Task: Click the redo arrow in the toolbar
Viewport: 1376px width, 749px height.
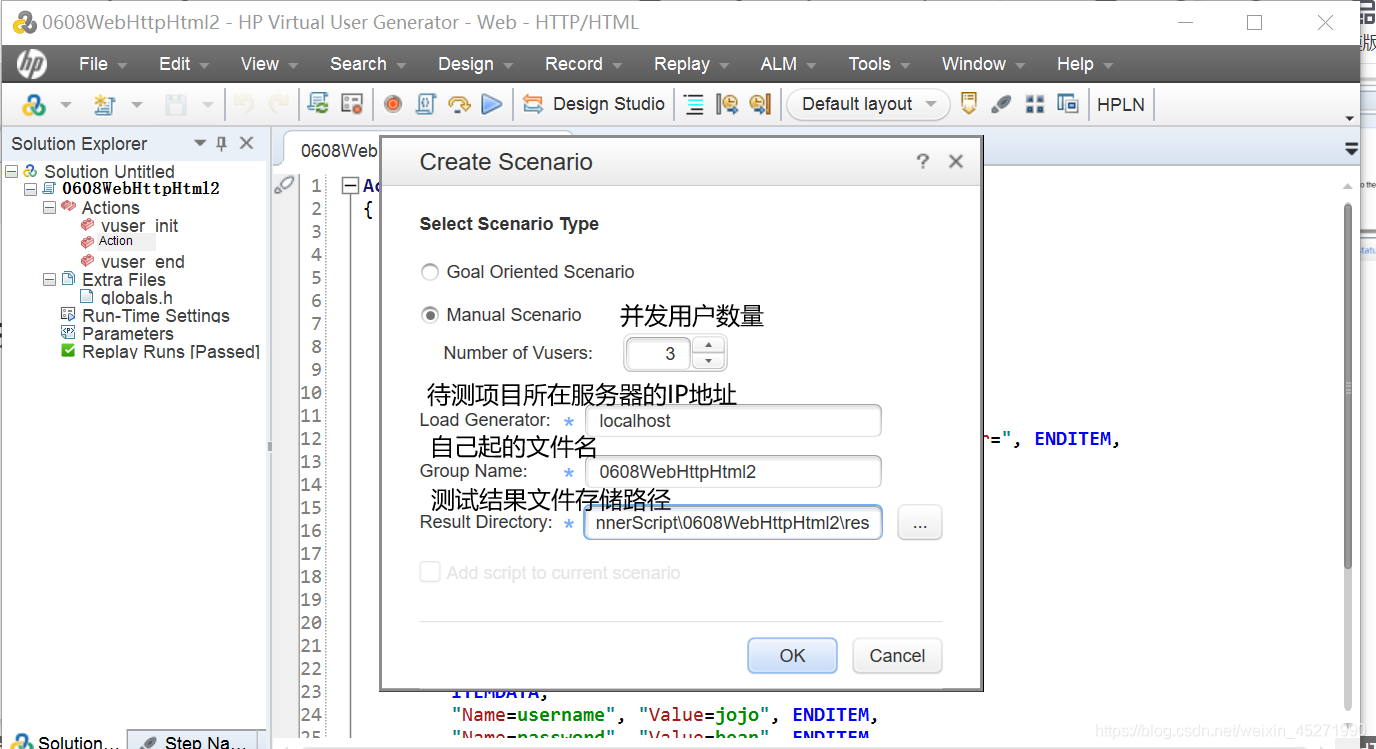Action: click(279, 104)
